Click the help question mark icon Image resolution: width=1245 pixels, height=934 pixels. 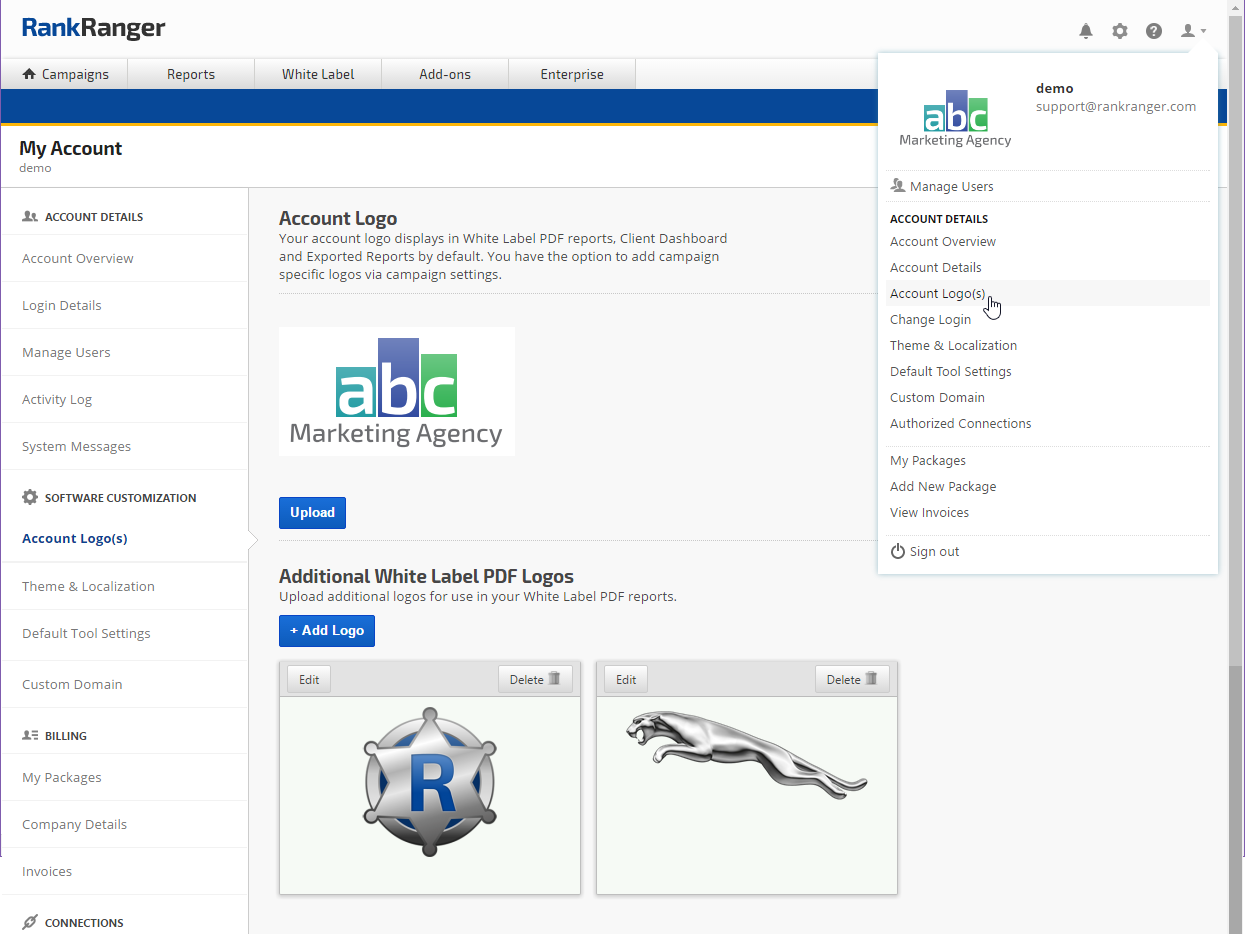coord(1154,31)
